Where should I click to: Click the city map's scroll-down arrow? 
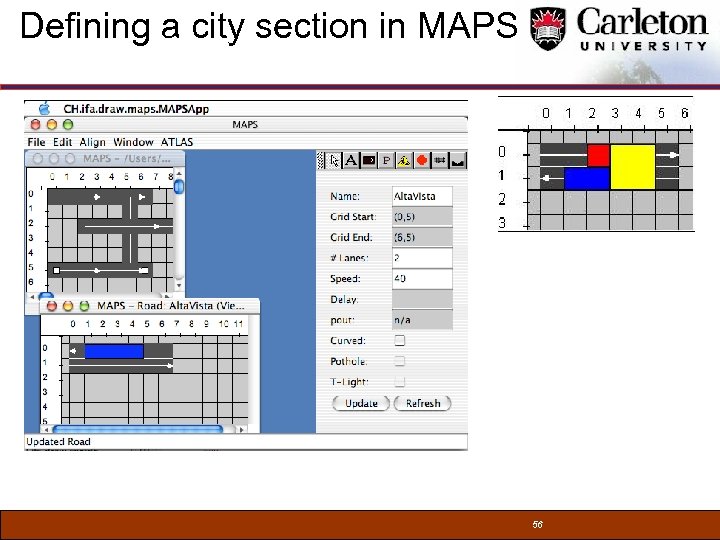179,285
